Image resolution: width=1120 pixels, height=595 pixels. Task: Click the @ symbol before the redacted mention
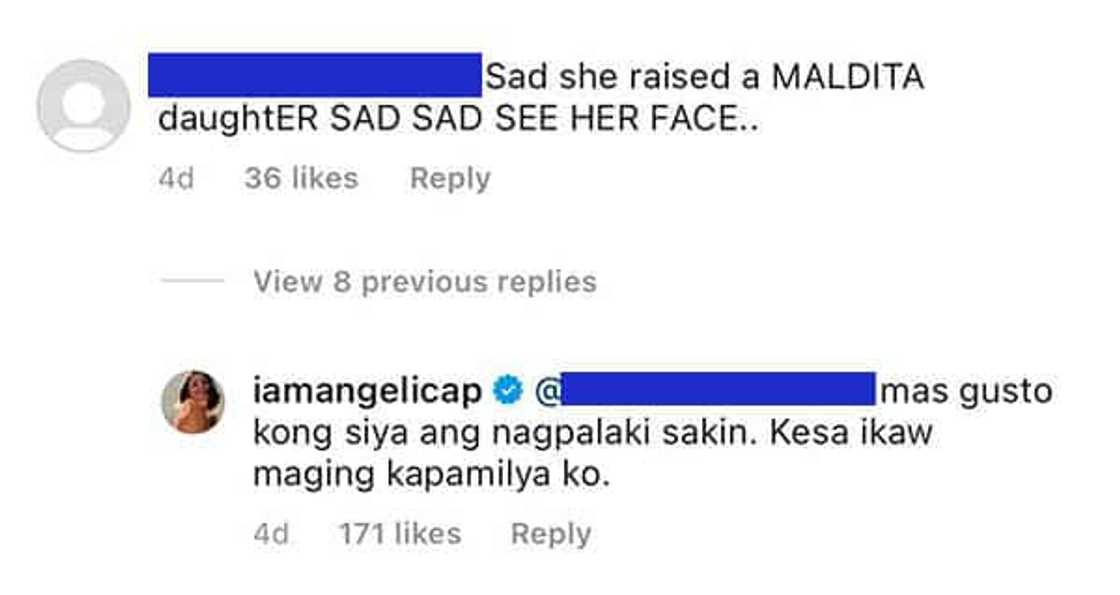[548, 390]
